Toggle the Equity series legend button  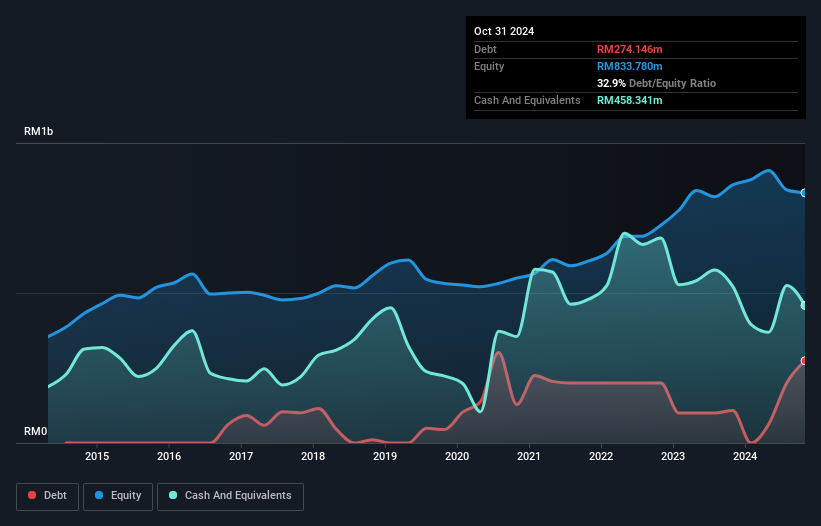tap(118, 496)
